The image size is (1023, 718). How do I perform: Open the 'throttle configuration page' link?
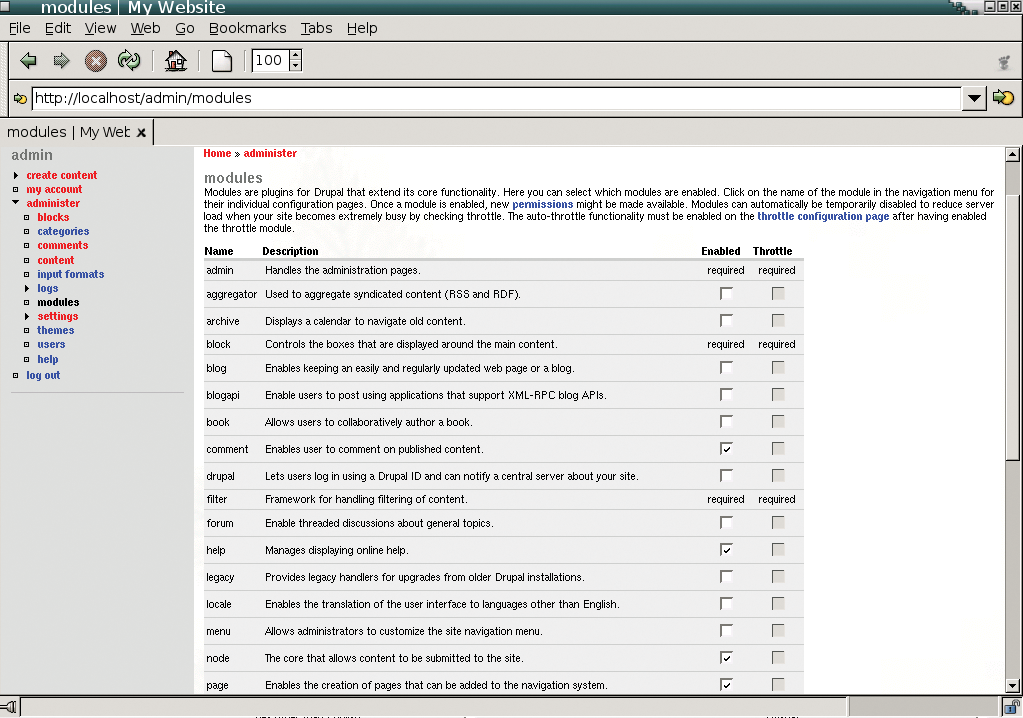(823, 217)
